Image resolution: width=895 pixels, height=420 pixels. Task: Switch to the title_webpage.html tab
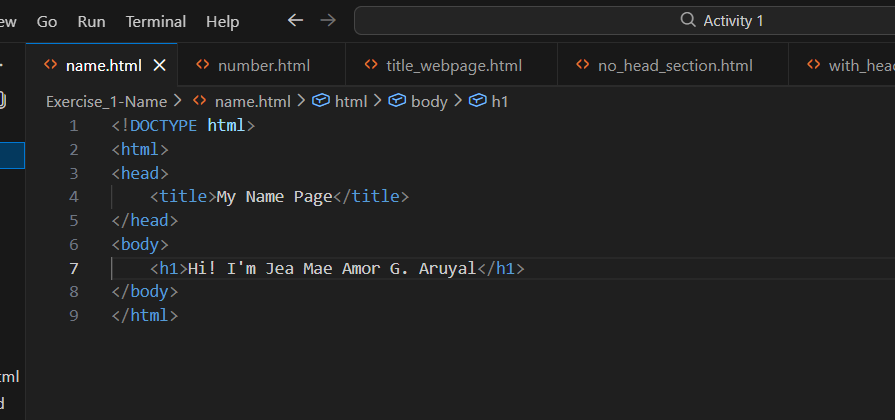(x=454, y=66)
